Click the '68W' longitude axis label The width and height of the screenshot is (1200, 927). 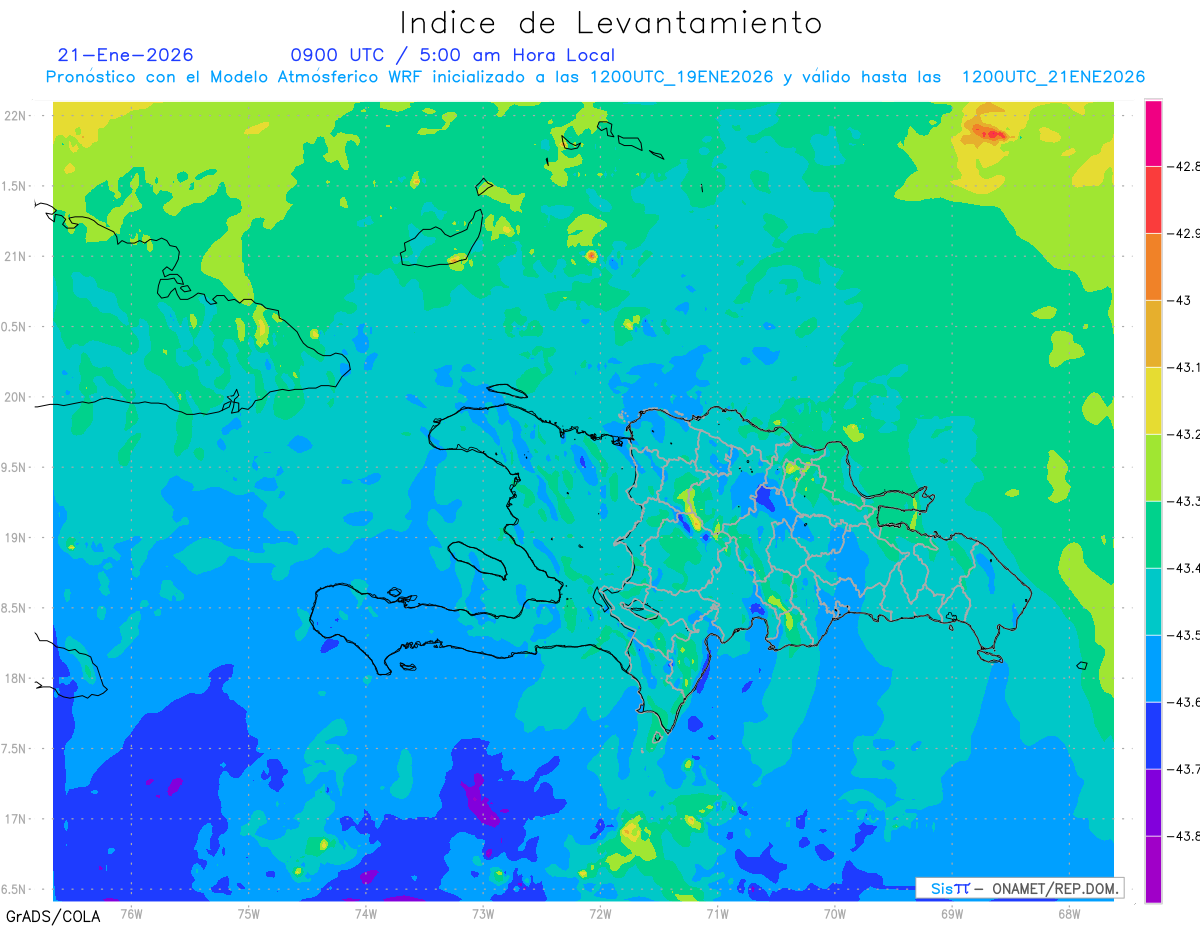tap(1068, 913)
